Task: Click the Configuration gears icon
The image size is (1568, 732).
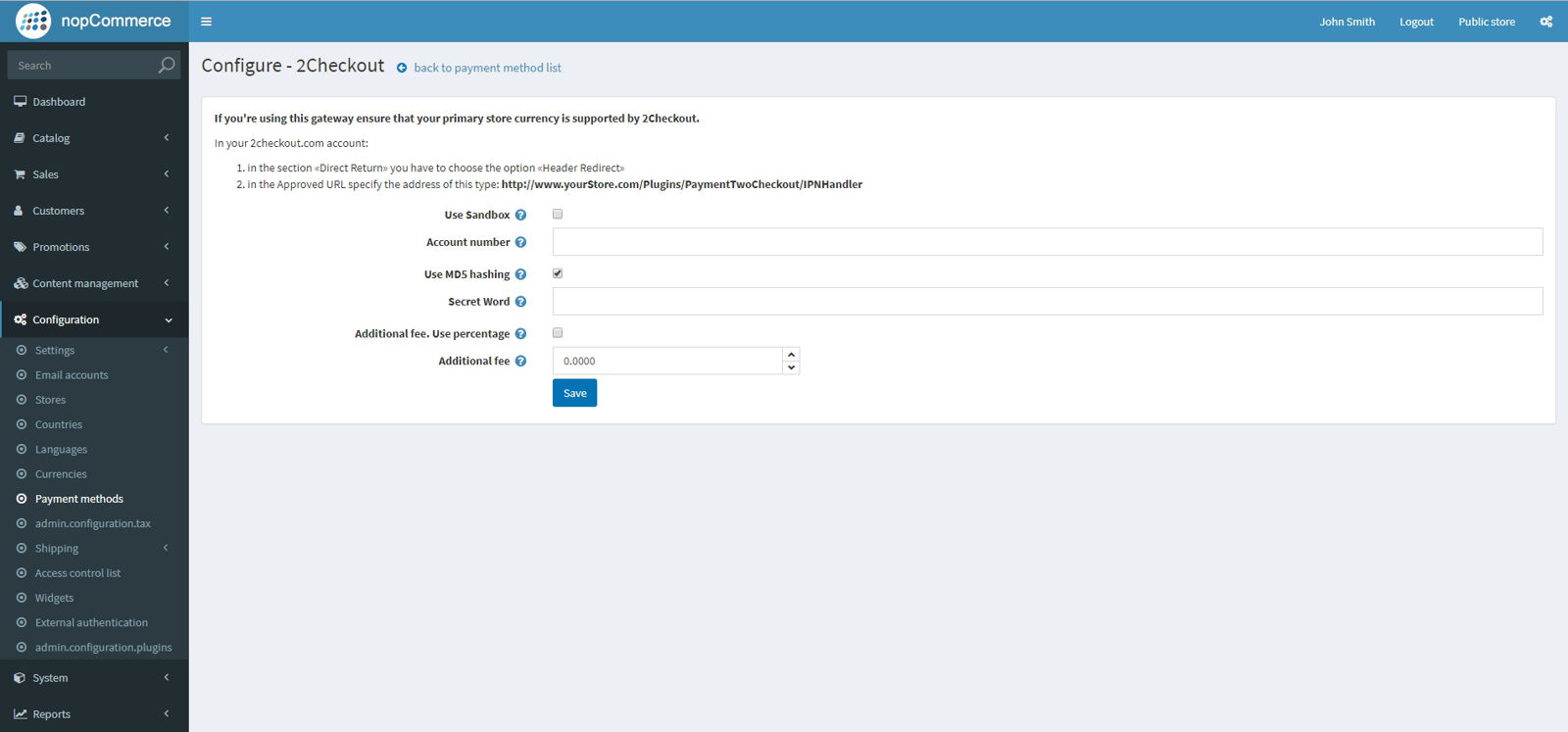Action: pos(21,319)
